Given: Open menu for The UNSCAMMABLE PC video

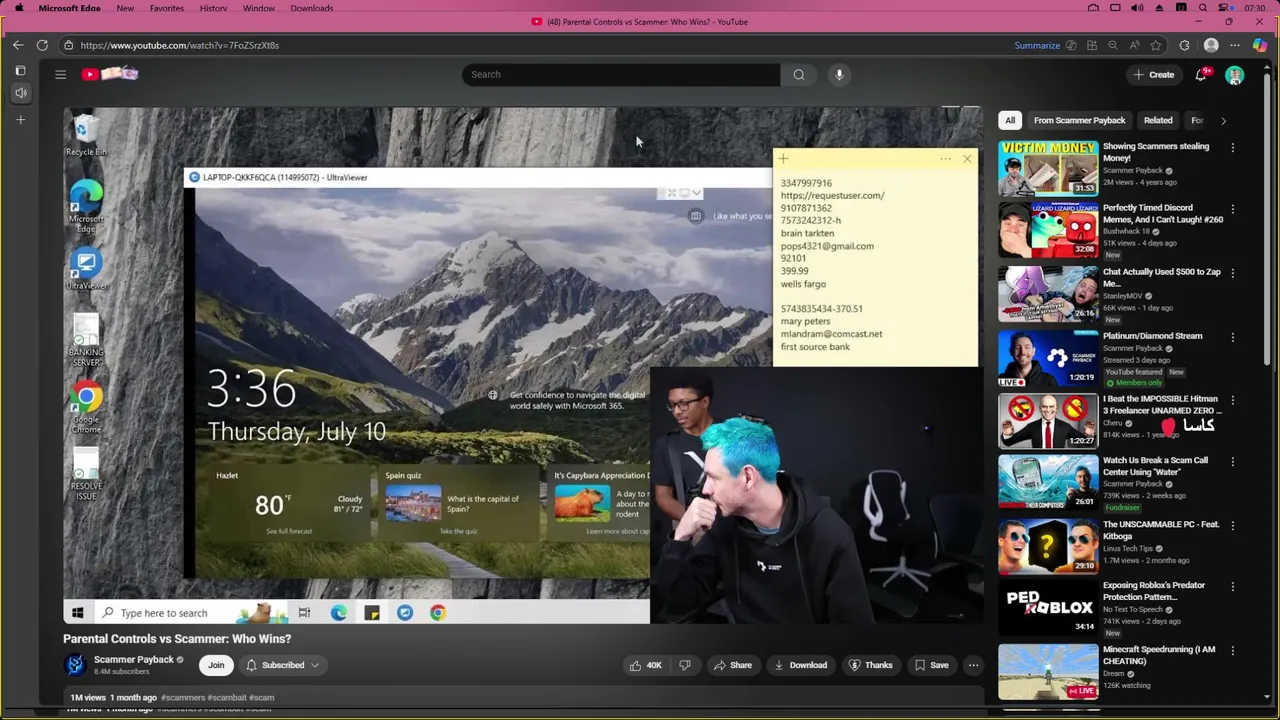Looking at the screenshot, I should coord(1232,525).
